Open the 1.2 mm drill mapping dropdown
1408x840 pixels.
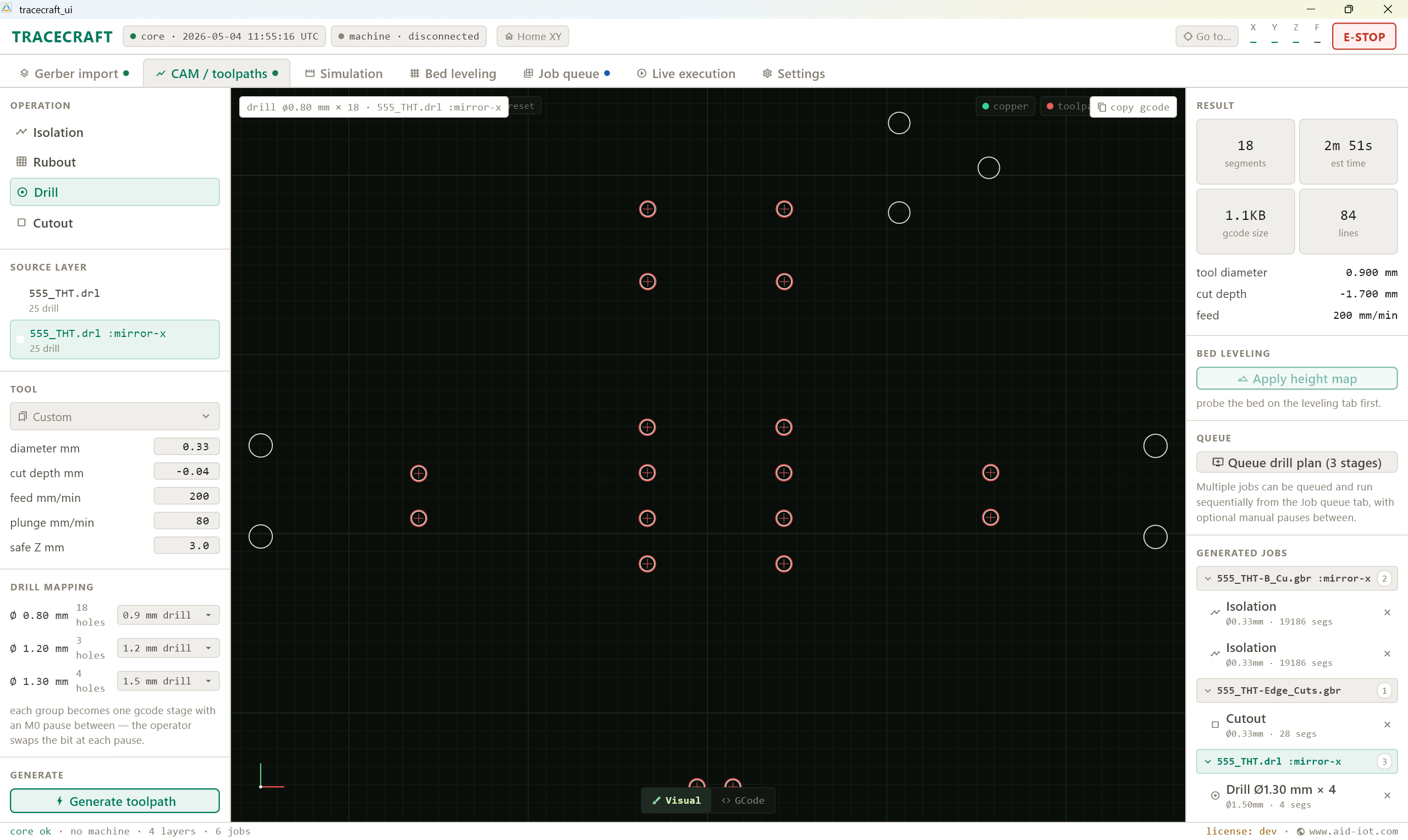tap(168, 648)
